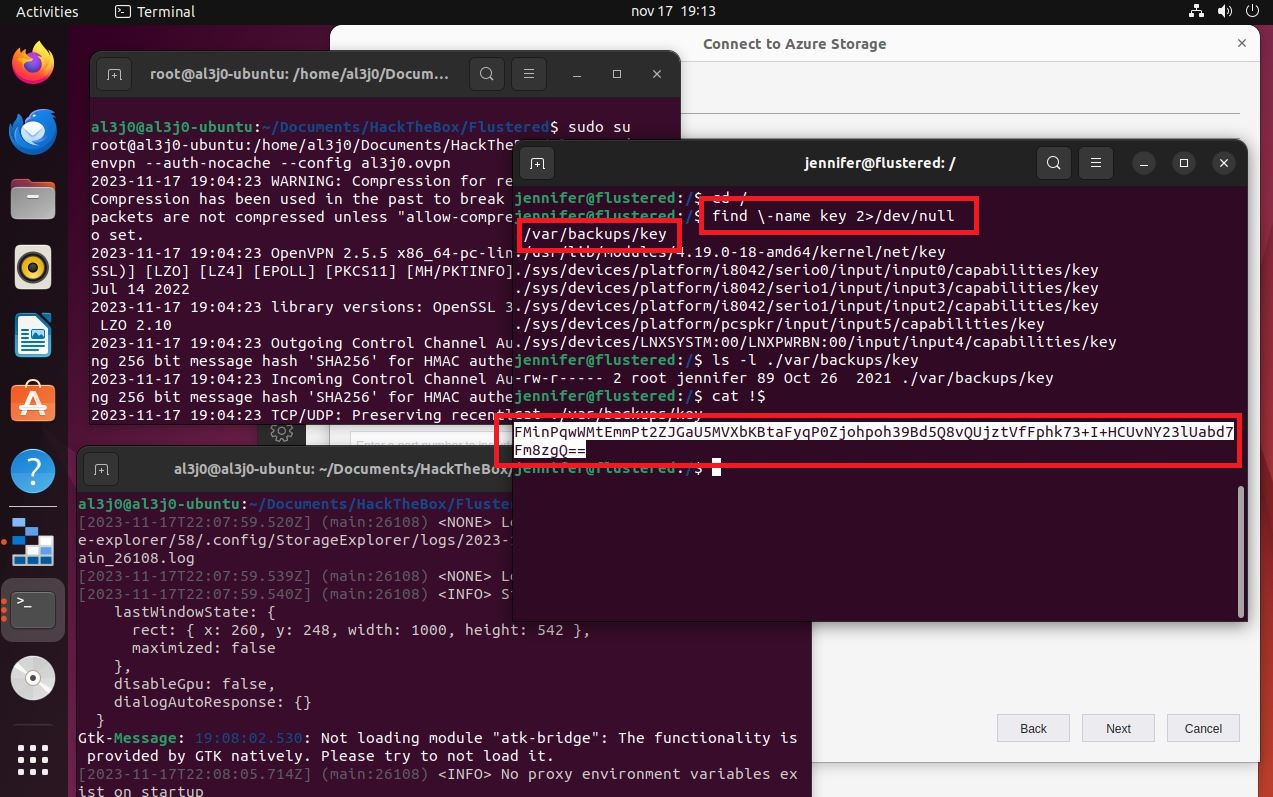Click the LNXSYSTM:00/LNXPWRBN:00 path line
The height and width of the screenshot is (797, 1273).
pyautogui.click(x=815, y=342)
